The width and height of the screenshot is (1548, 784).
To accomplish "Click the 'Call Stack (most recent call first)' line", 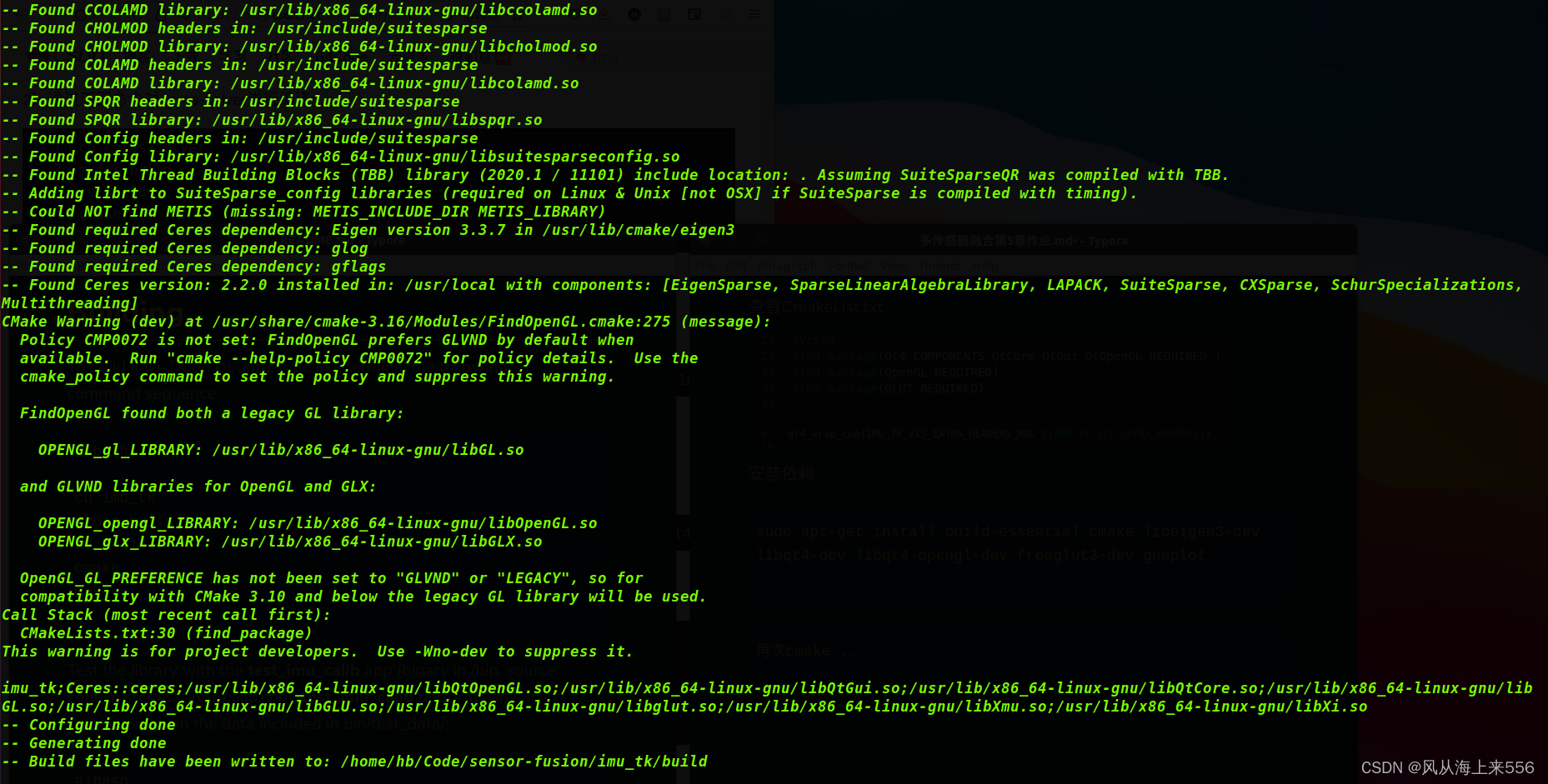I will pos(167,615).
